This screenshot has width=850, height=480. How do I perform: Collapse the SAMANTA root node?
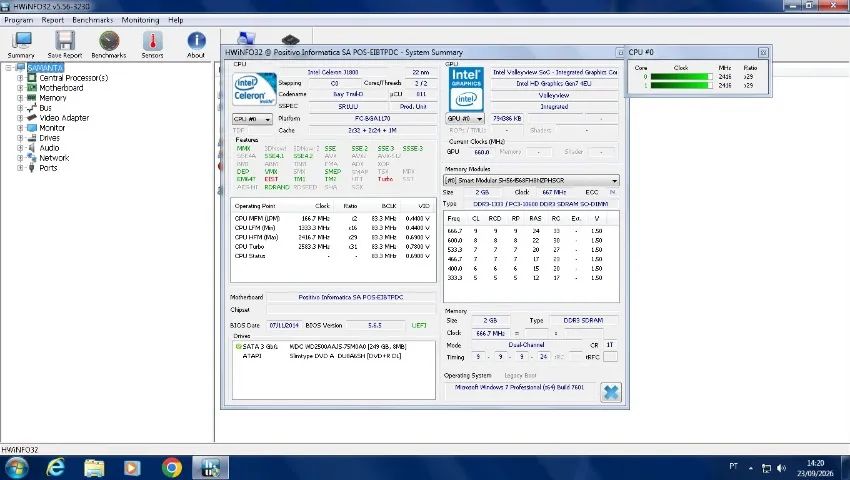pyautogui.click(x=9, y=68)
